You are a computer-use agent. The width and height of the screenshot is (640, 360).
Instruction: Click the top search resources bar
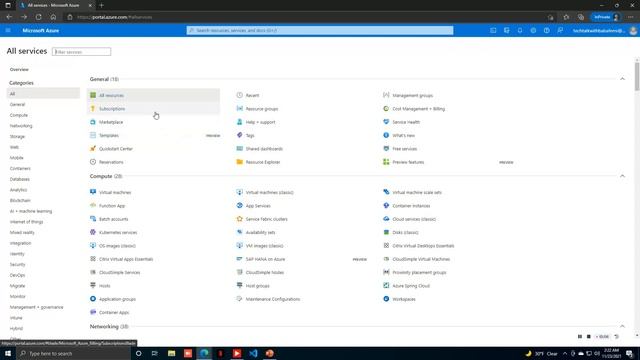click(320, 31)
